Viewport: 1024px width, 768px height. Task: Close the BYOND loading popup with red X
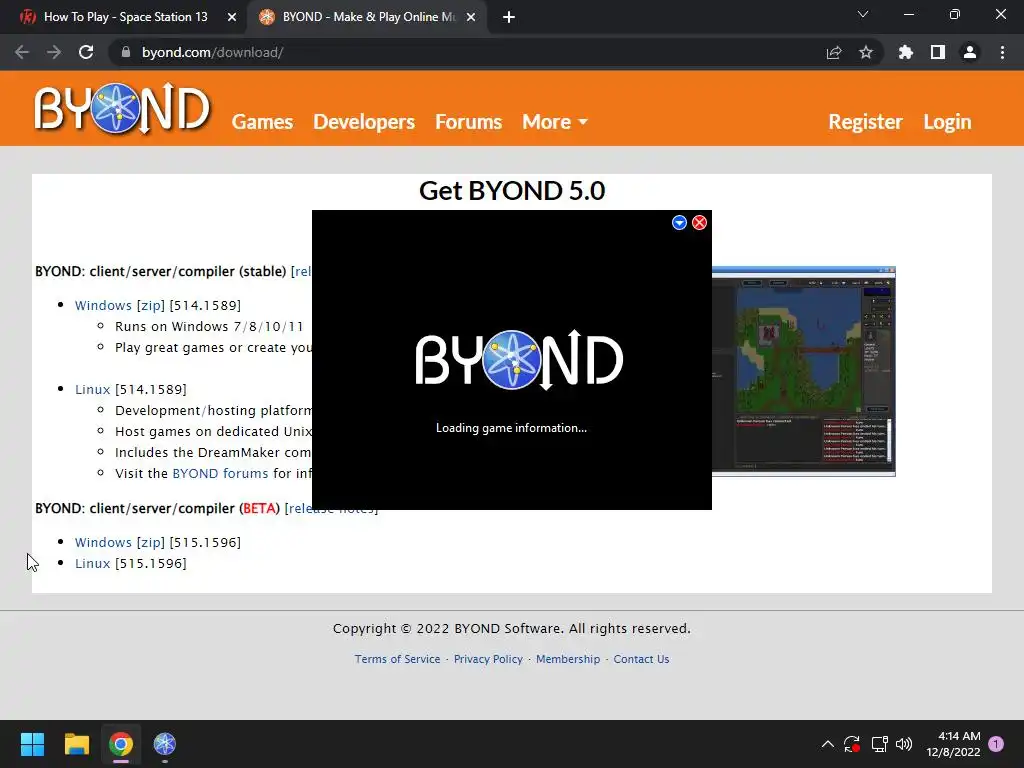tap(699, 223)
